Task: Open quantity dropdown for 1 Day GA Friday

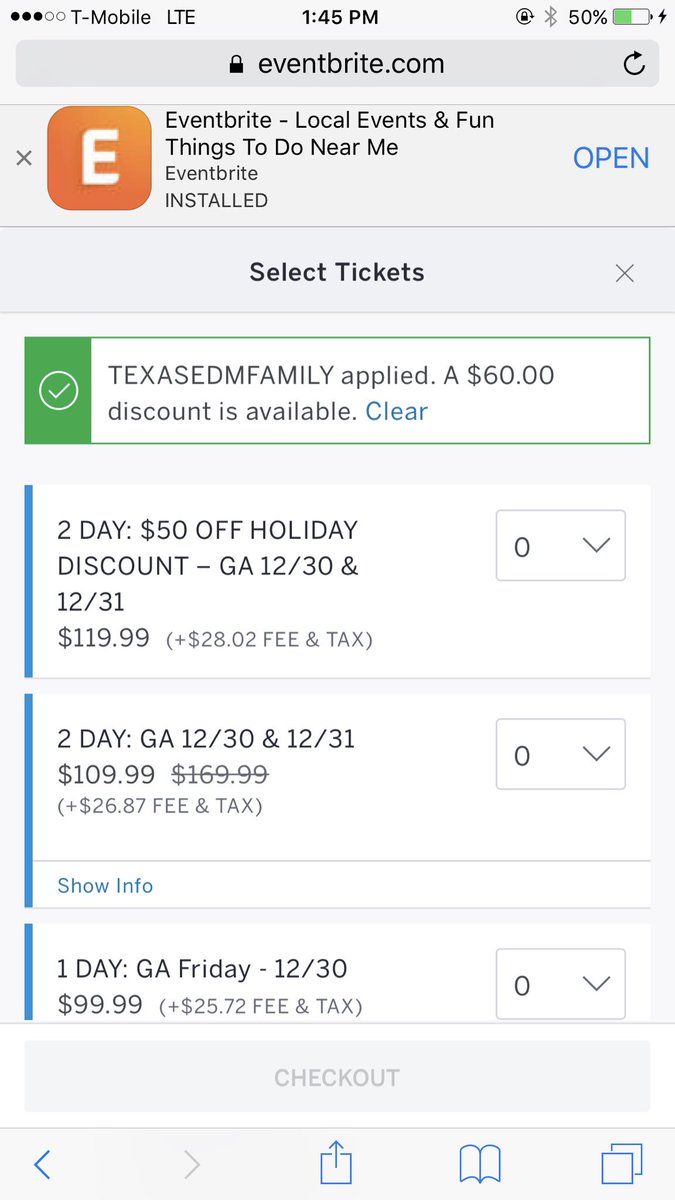Action: click(560, 984)
